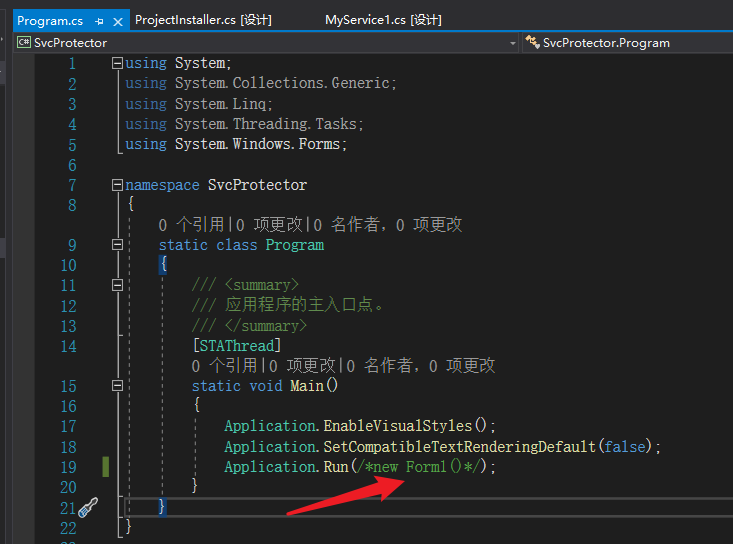Switch to the MyService1.cs design tab
This screenshot has width=733, height=544.
coord(383,20)
